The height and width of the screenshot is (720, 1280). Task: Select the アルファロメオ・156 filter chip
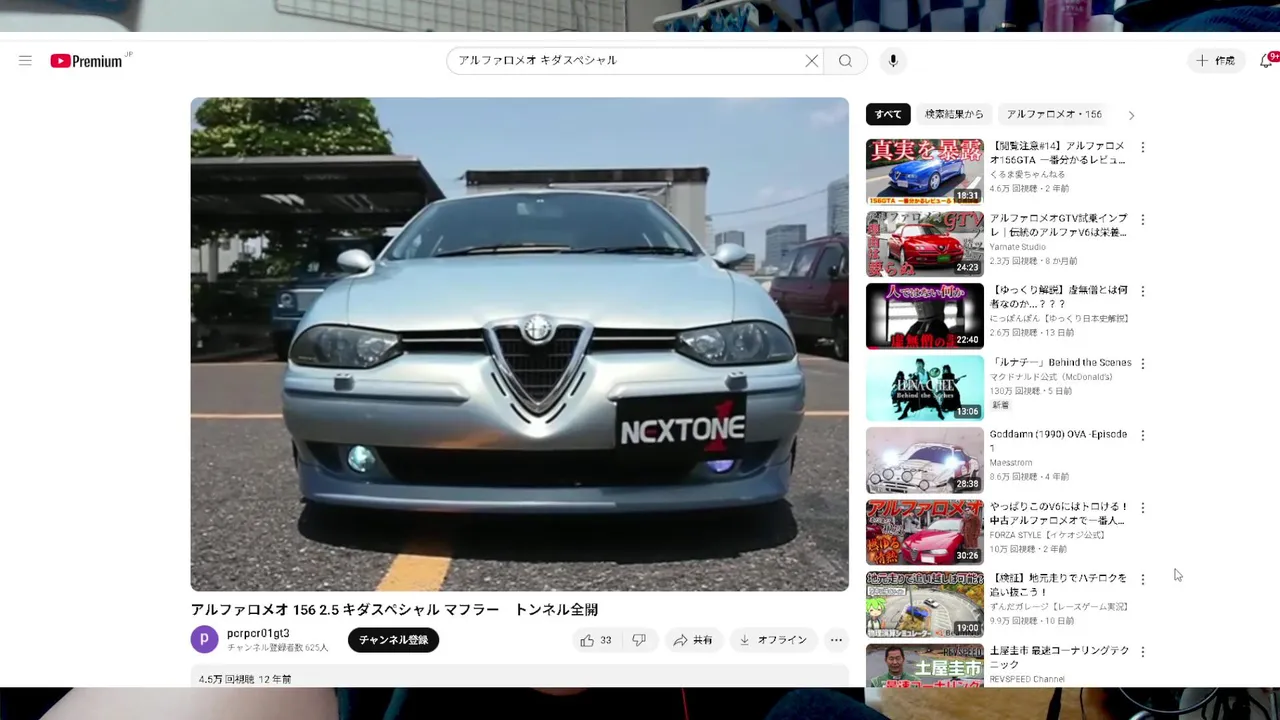1054,115
